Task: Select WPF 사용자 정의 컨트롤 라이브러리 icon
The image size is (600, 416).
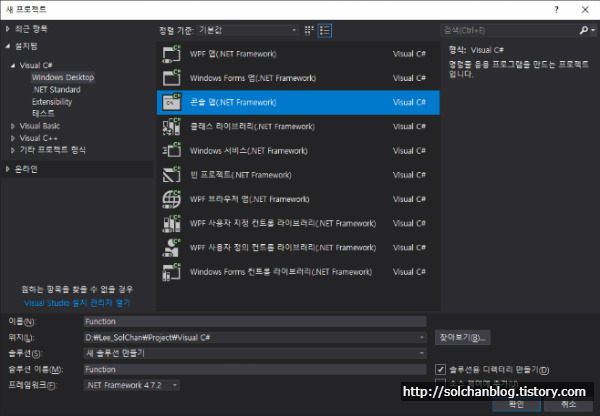Action: (x=171, y=248)
